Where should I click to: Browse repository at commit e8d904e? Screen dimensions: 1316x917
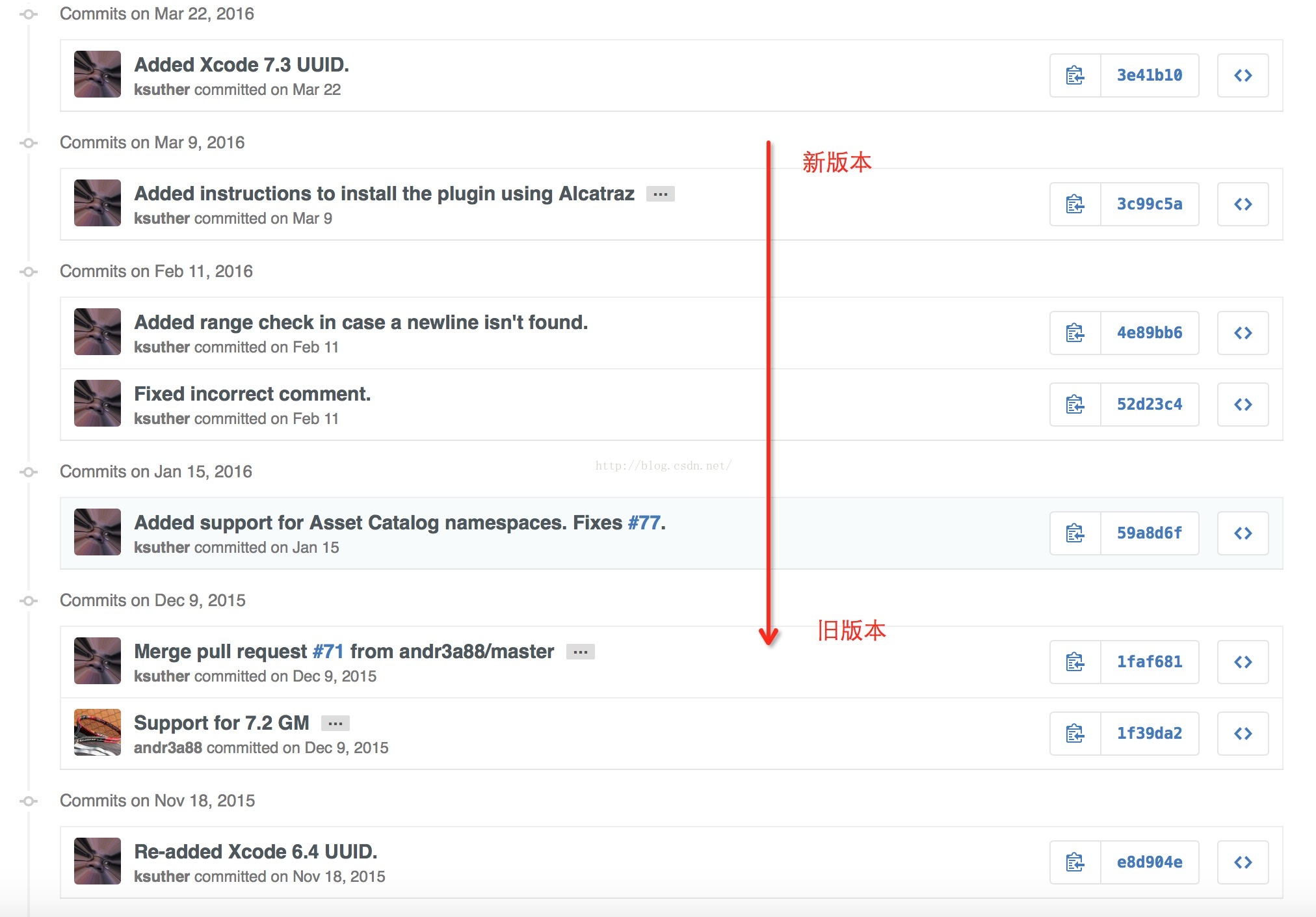[1243, 862]
